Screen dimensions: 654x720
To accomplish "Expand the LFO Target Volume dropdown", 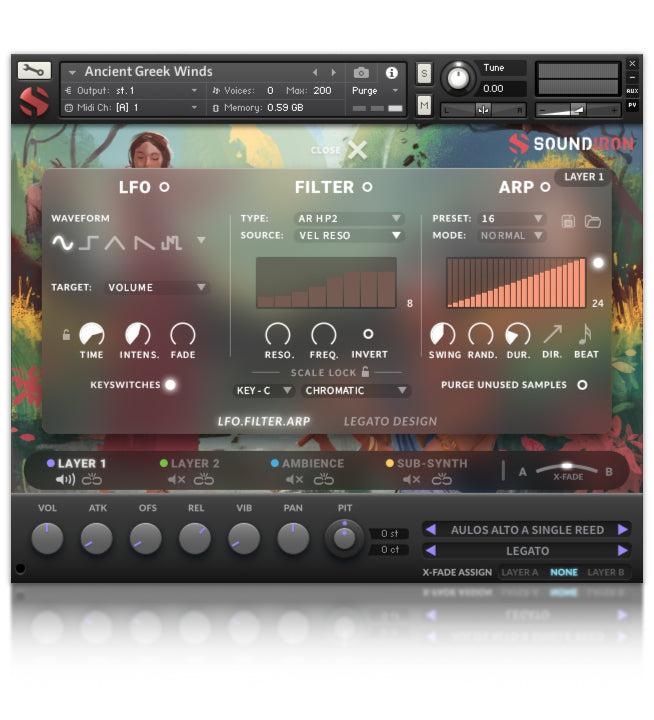I will click(156, 287).
